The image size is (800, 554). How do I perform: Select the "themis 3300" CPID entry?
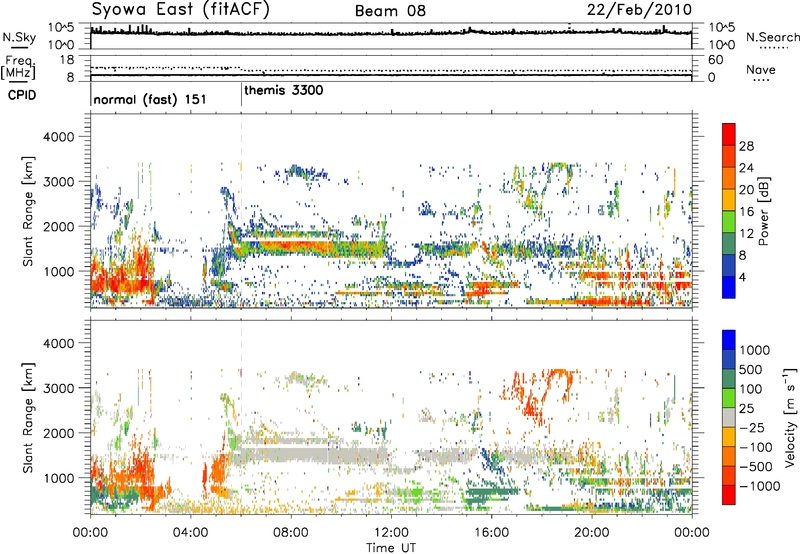(x=284, y=91)
